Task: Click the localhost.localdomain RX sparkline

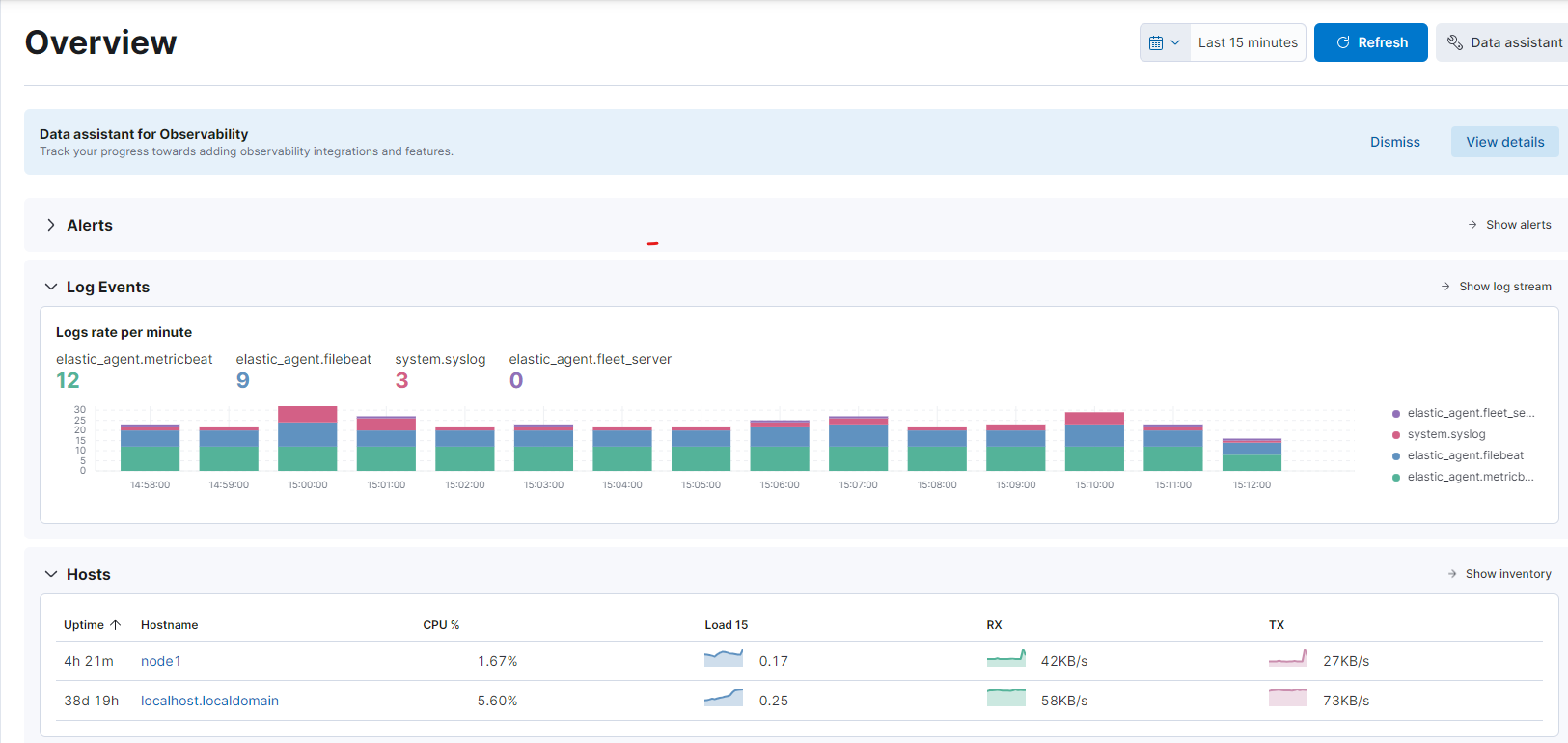Action: pos(1006,697)
